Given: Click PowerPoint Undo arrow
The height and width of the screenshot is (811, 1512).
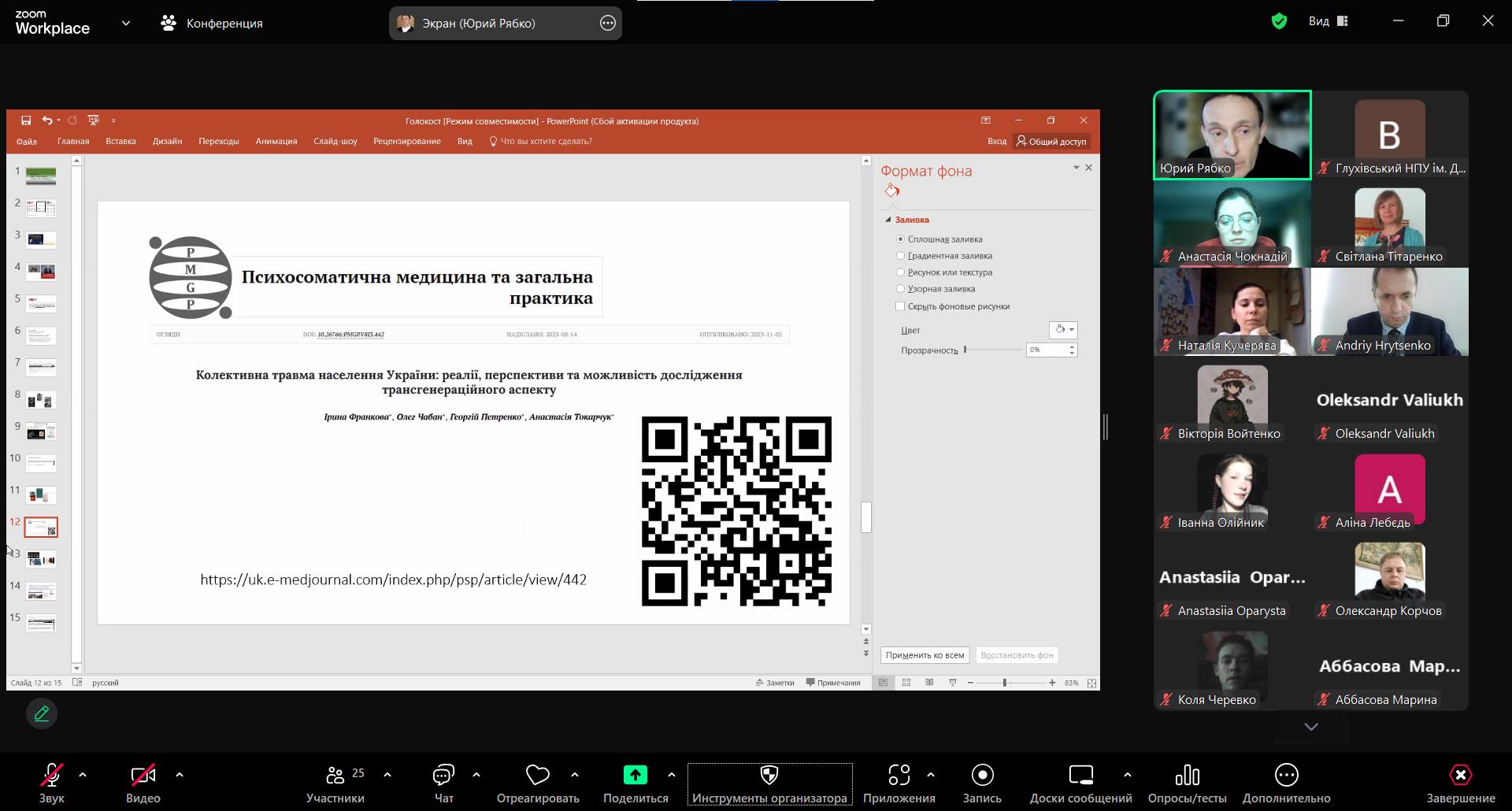Looking at the screenshot, I should pos(47,120).
